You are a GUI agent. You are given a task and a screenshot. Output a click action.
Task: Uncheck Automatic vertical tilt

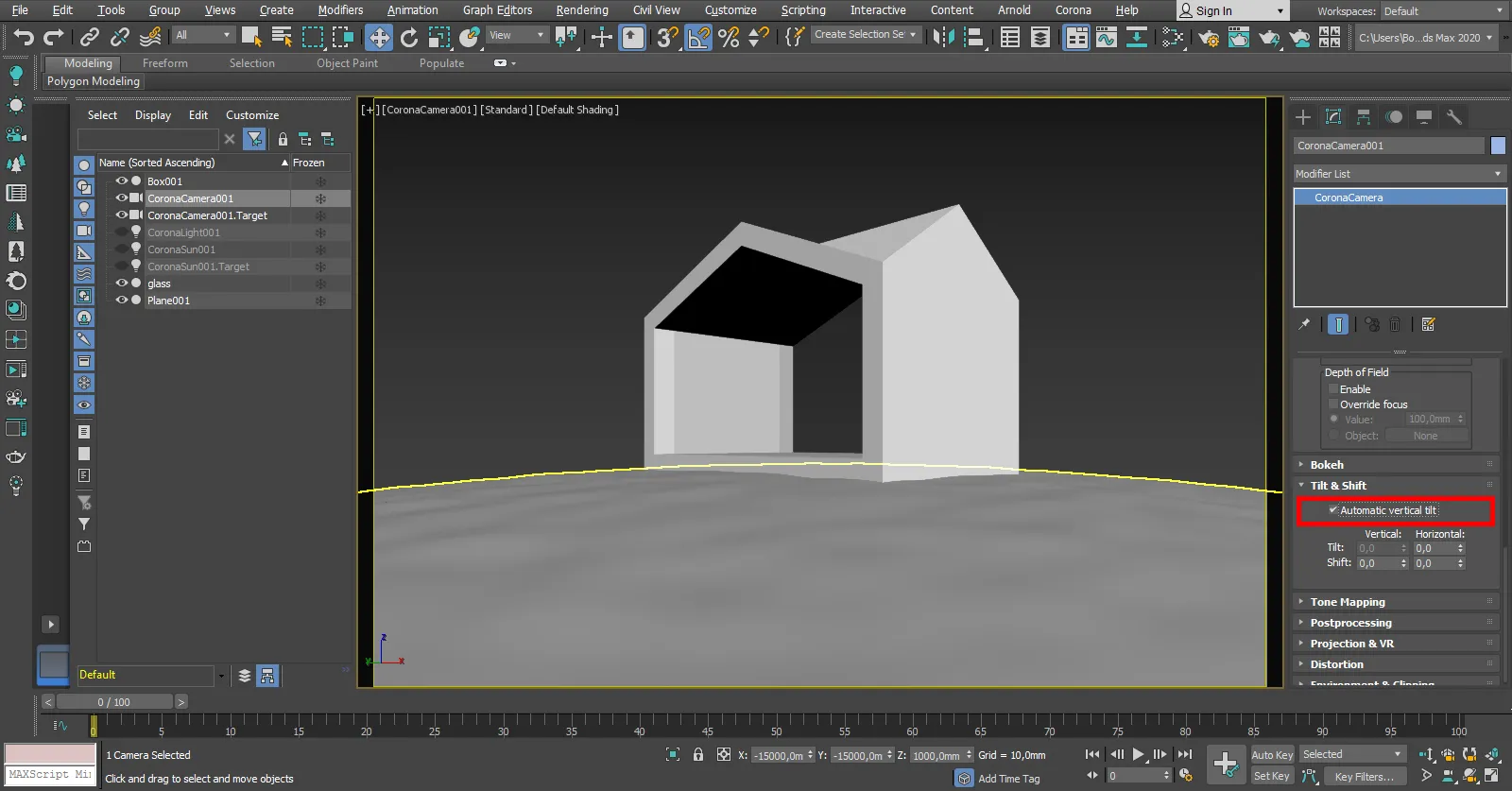click(x=1333, y=510)
